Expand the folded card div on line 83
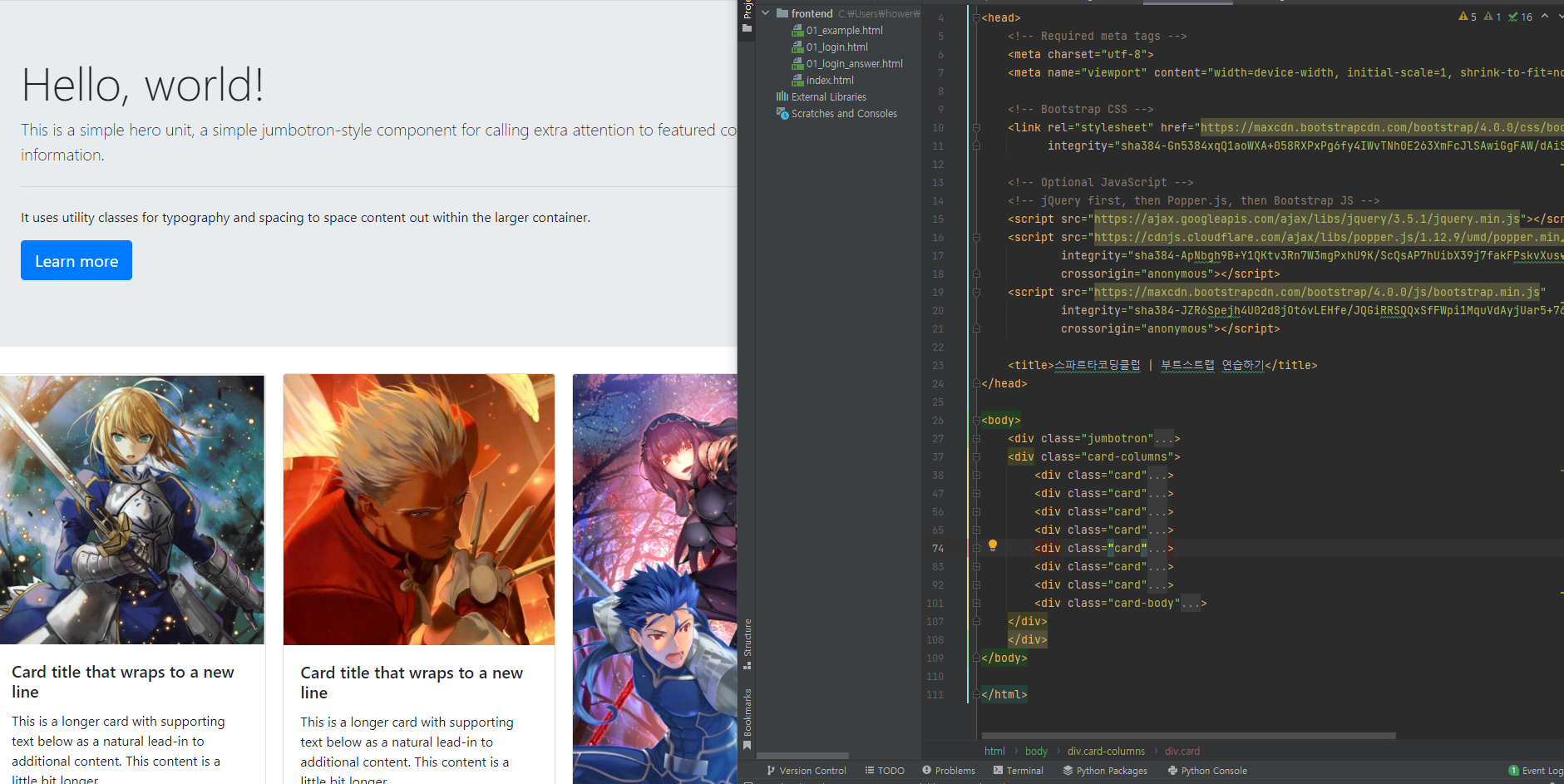Viewport: 1564px width, 784px height. pyautogui.click(x=976, y=566)
